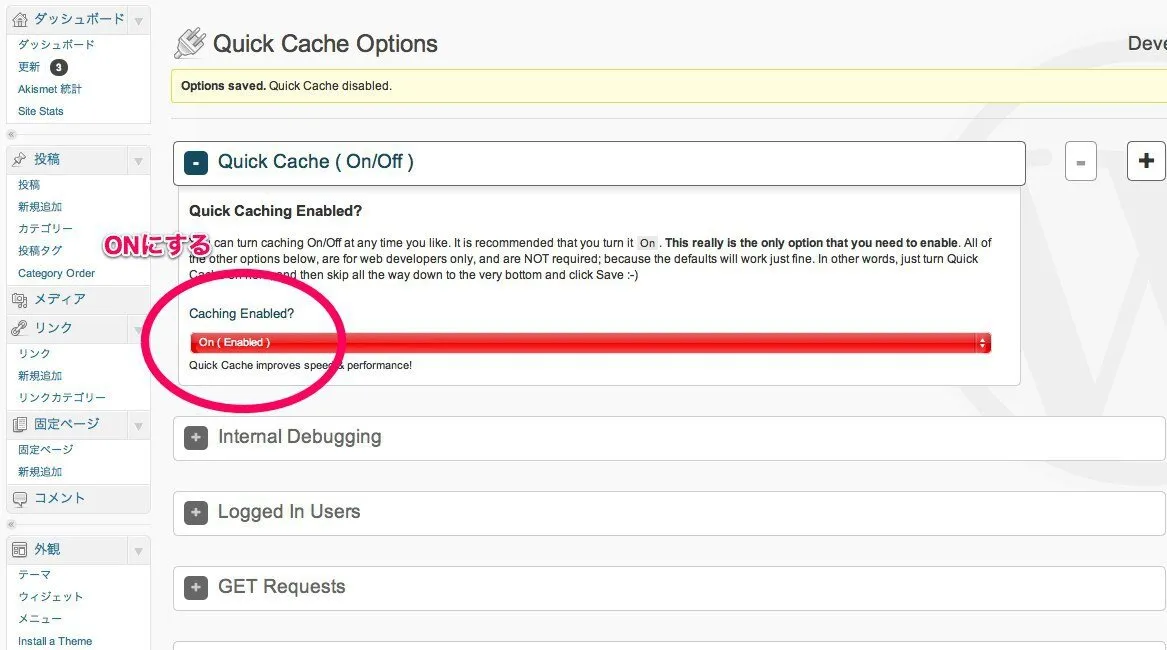This screenshot has width=1167, height=650.
Task: Expand all panels with the large plus button
Action: 1146,161
